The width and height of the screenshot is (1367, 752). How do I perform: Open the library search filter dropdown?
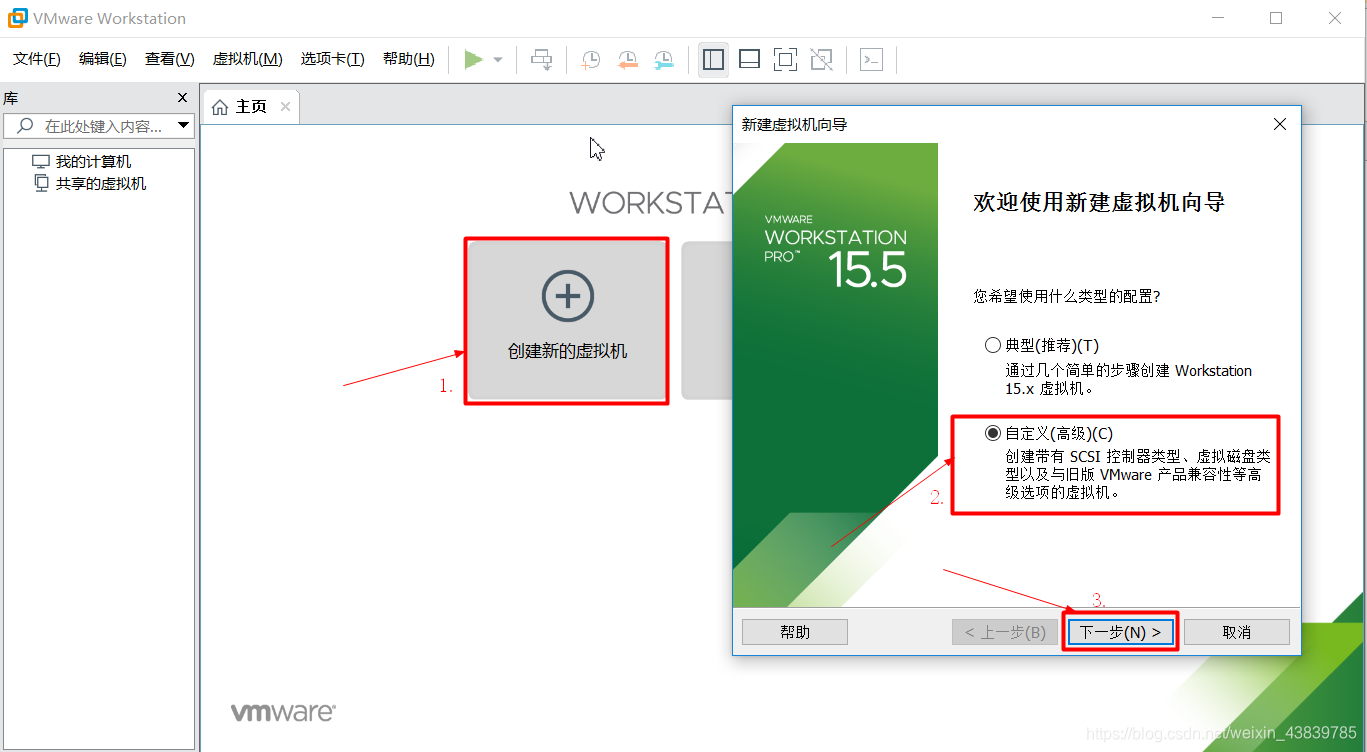coord(183,126)
